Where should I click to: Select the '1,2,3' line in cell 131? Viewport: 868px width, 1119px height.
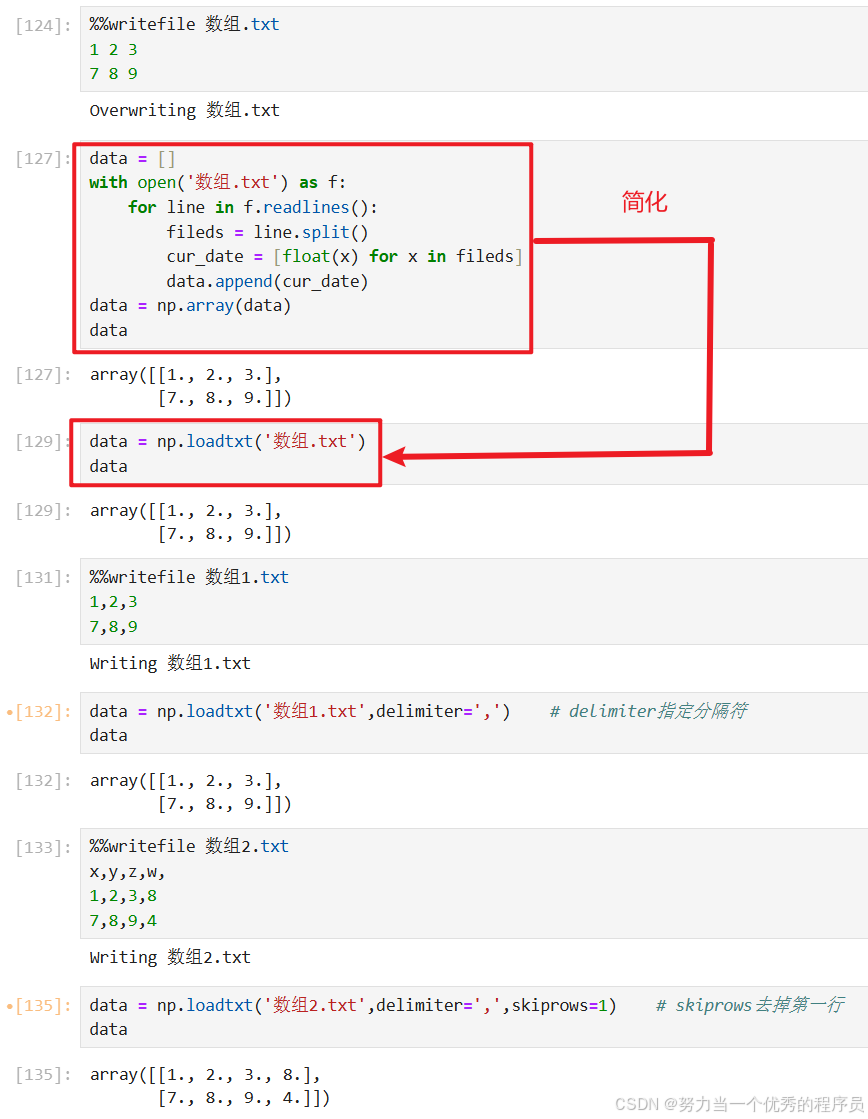click(x=113, y=602)
